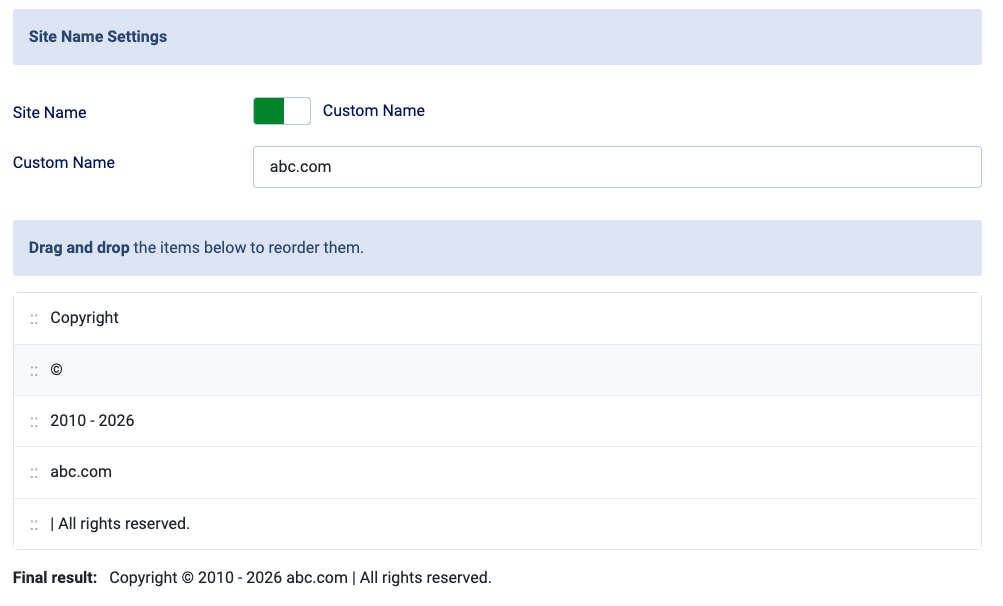Select the 2010 - 2026 list item

click(x=92, y=421)
